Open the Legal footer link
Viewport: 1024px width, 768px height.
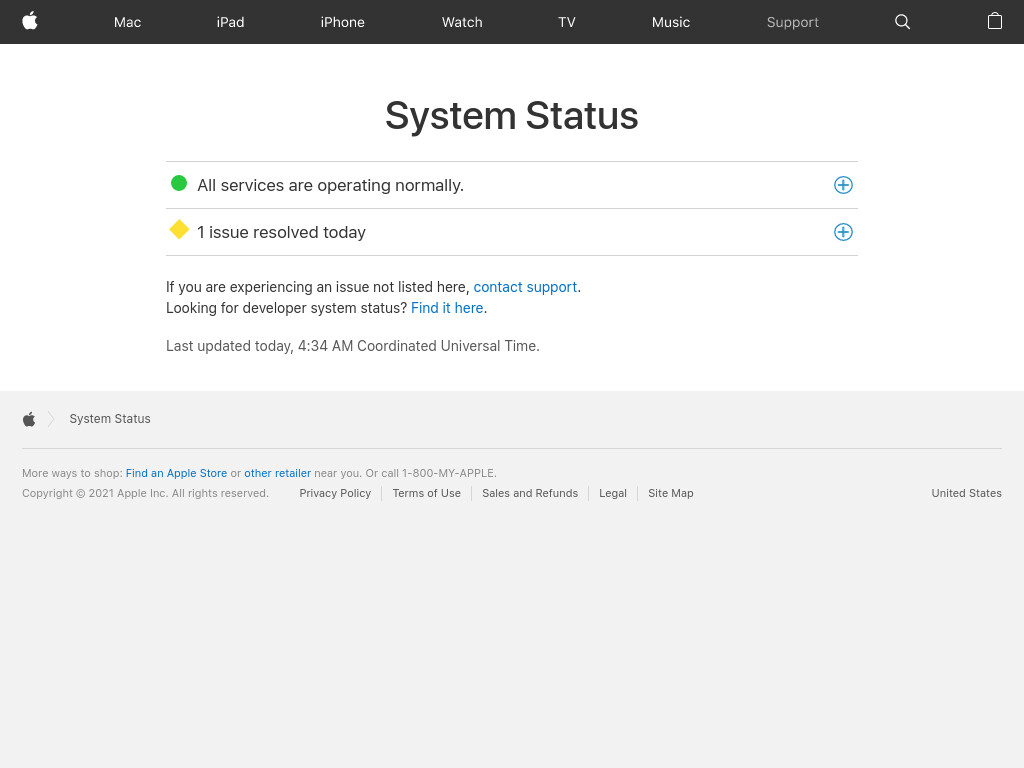tap(613, 493)
